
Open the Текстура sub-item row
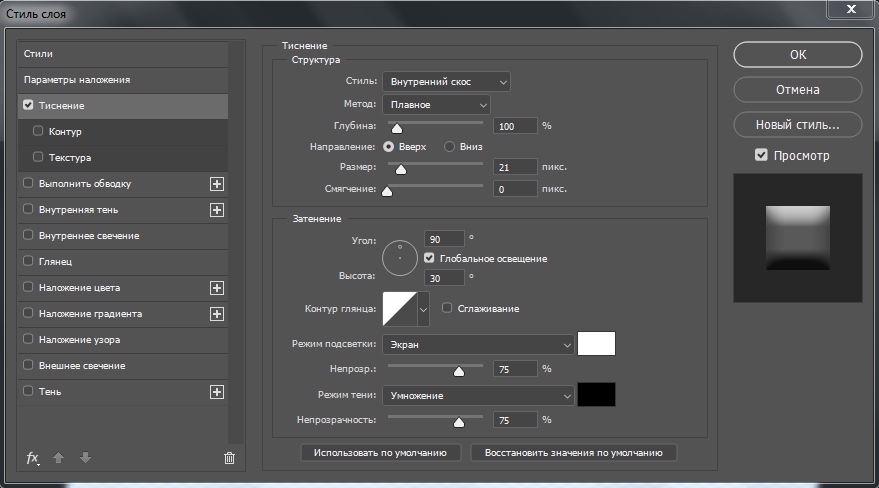(123, 157)
